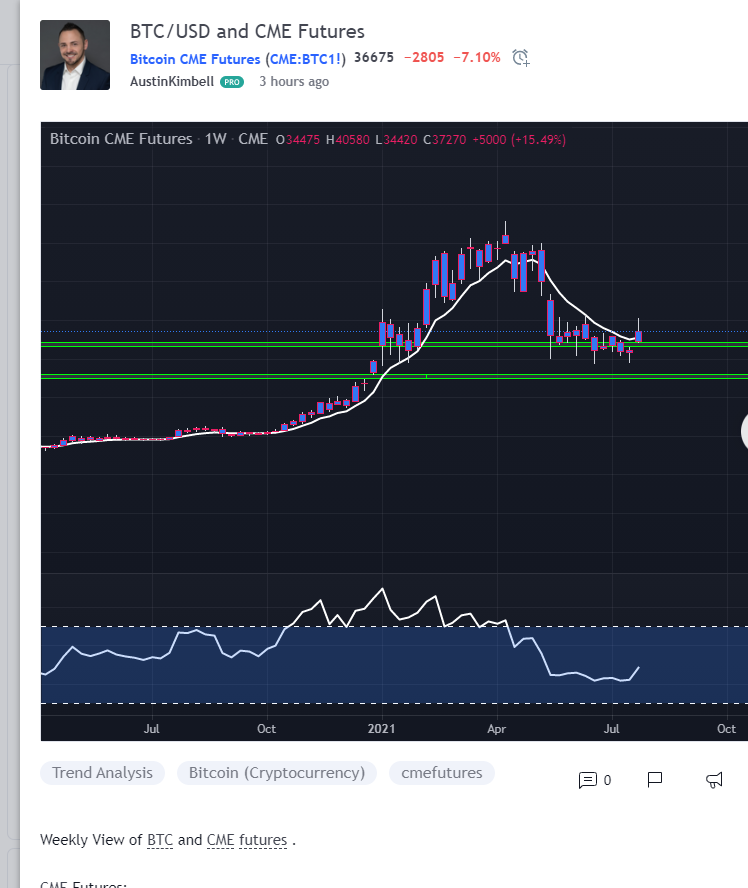Click the PRO badge next to AustinKimbell
The height and width of the screenshot is (888, 748).
click(232, 82)
